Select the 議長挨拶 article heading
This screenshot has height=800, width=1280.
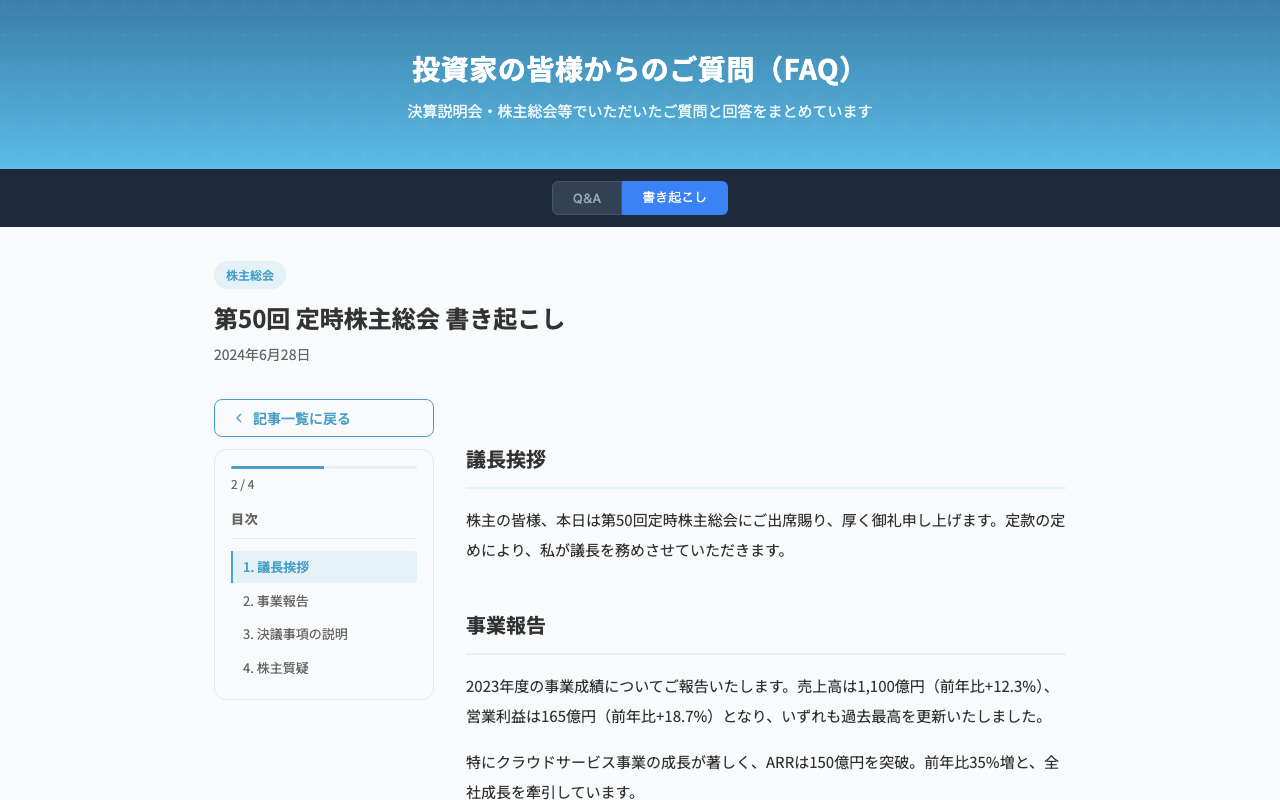pyautogui.click(x=505, y=460)
